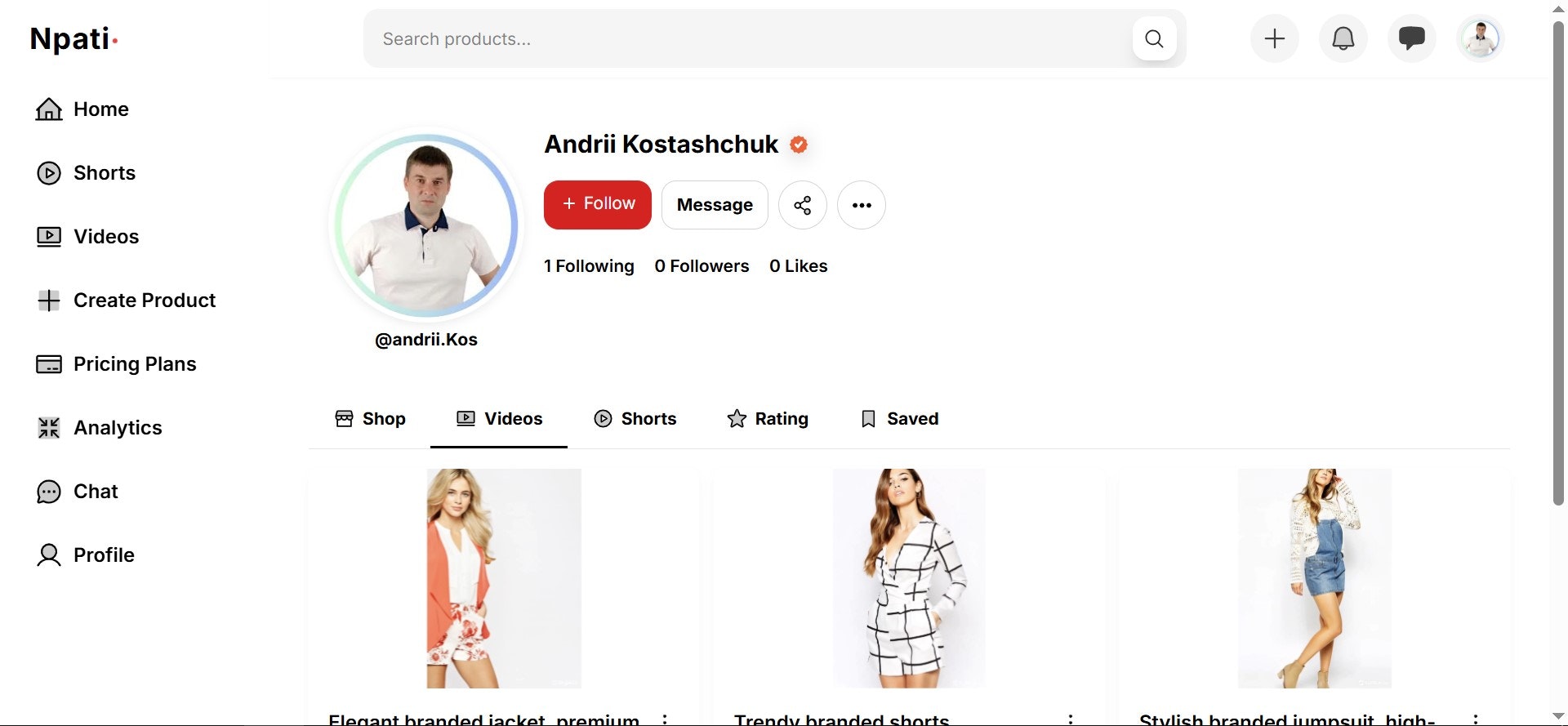Open the Rating tab
This screenshot has height=726, width=1568.
pos(768,419)
